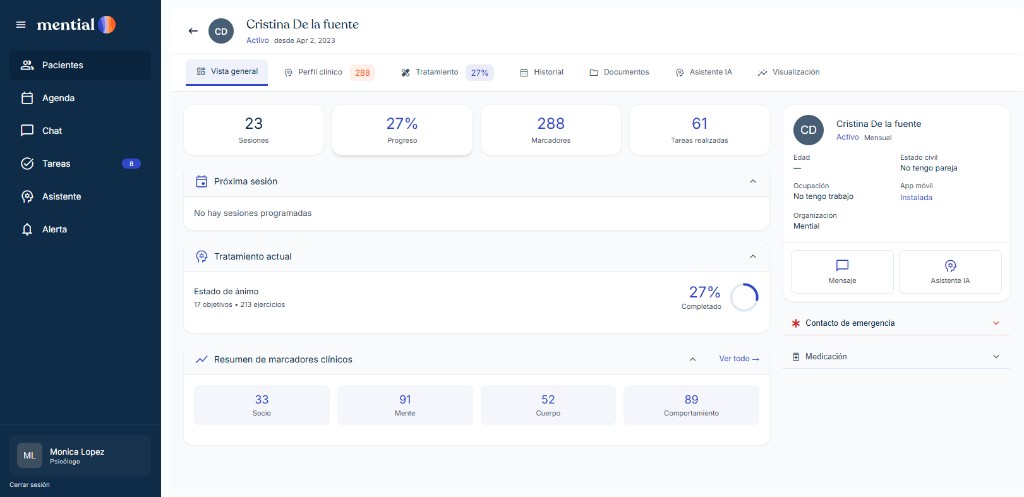The image size is (1024, 497).
Task: Click the Asistente IA card icon
Action: [x=950, y=265]
